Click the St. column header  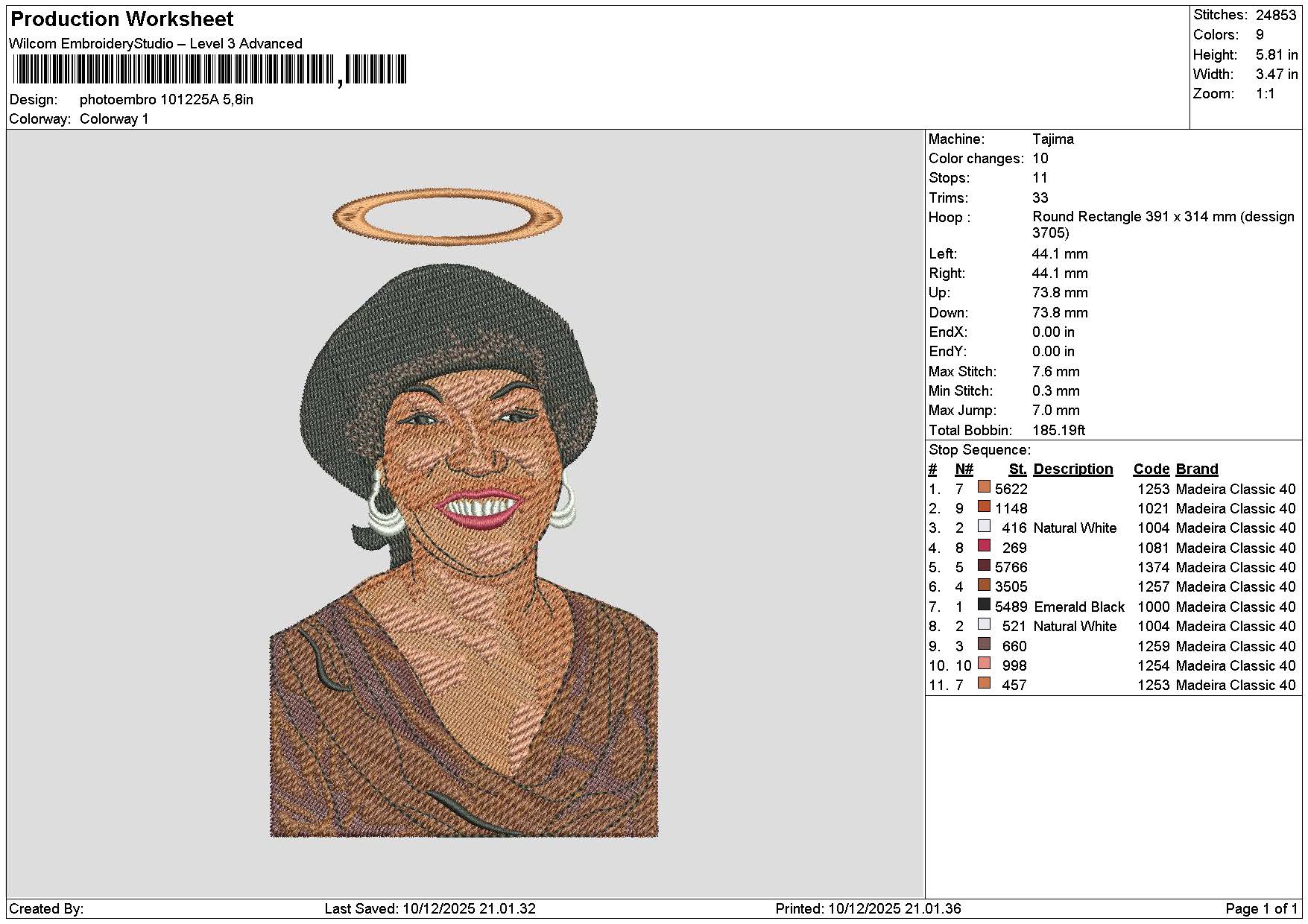(1017, 469)
